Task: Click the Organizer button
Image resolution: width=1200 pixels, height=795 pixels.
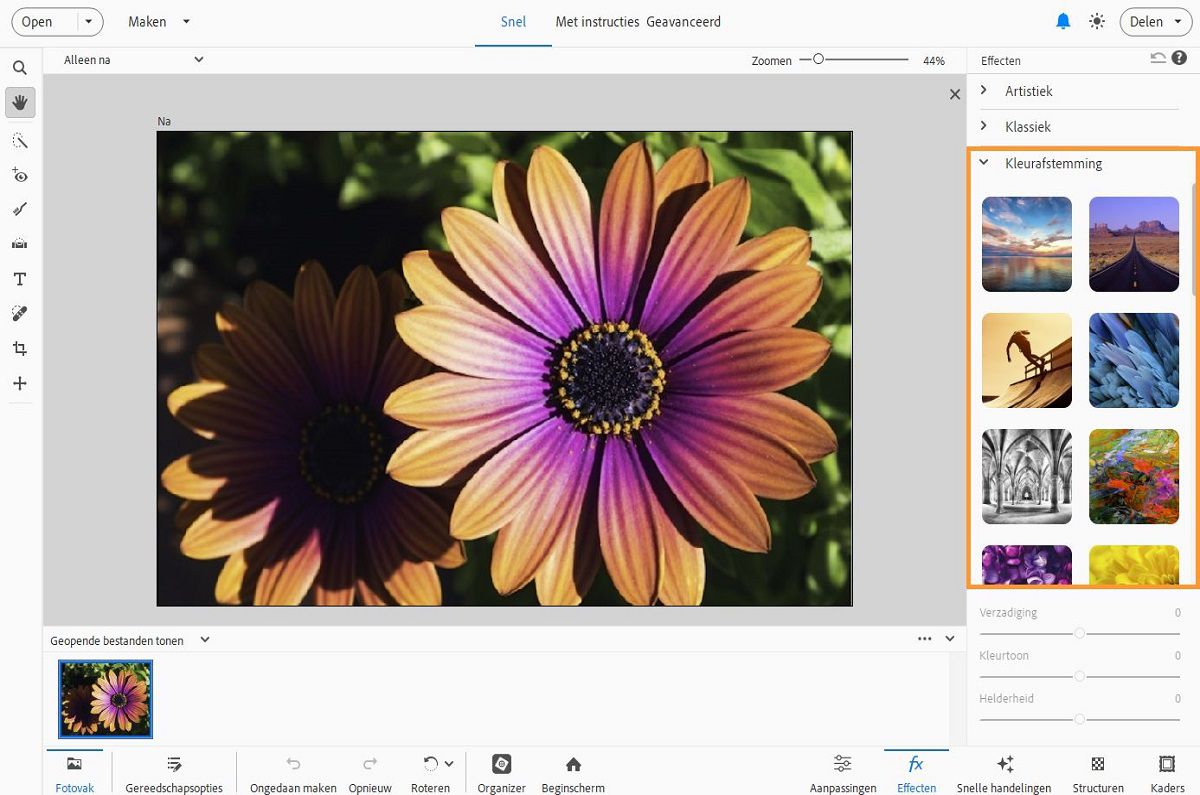Action: point(501,772)
